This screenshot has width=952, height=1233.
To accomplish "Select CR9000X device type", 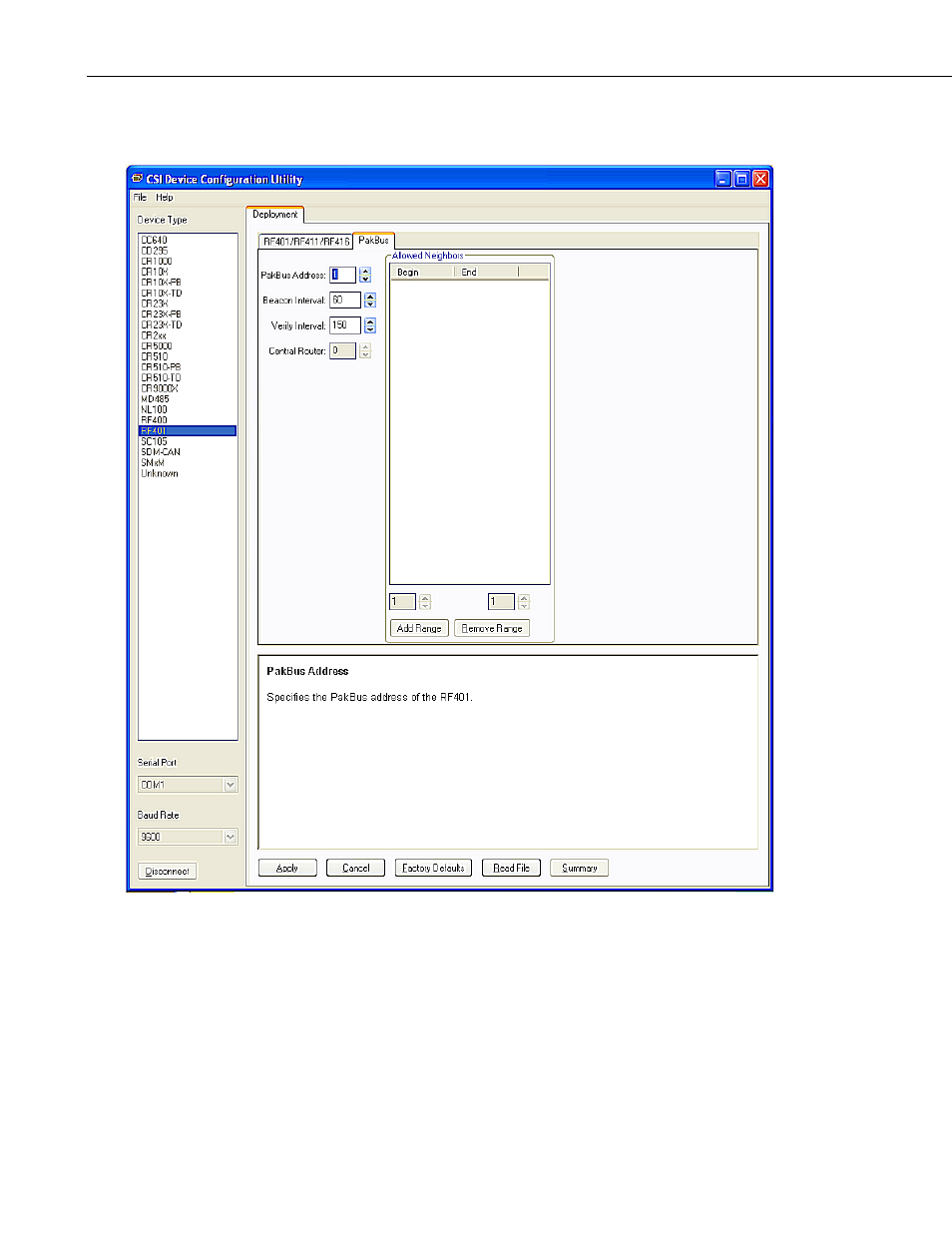I will click(160, 388).
